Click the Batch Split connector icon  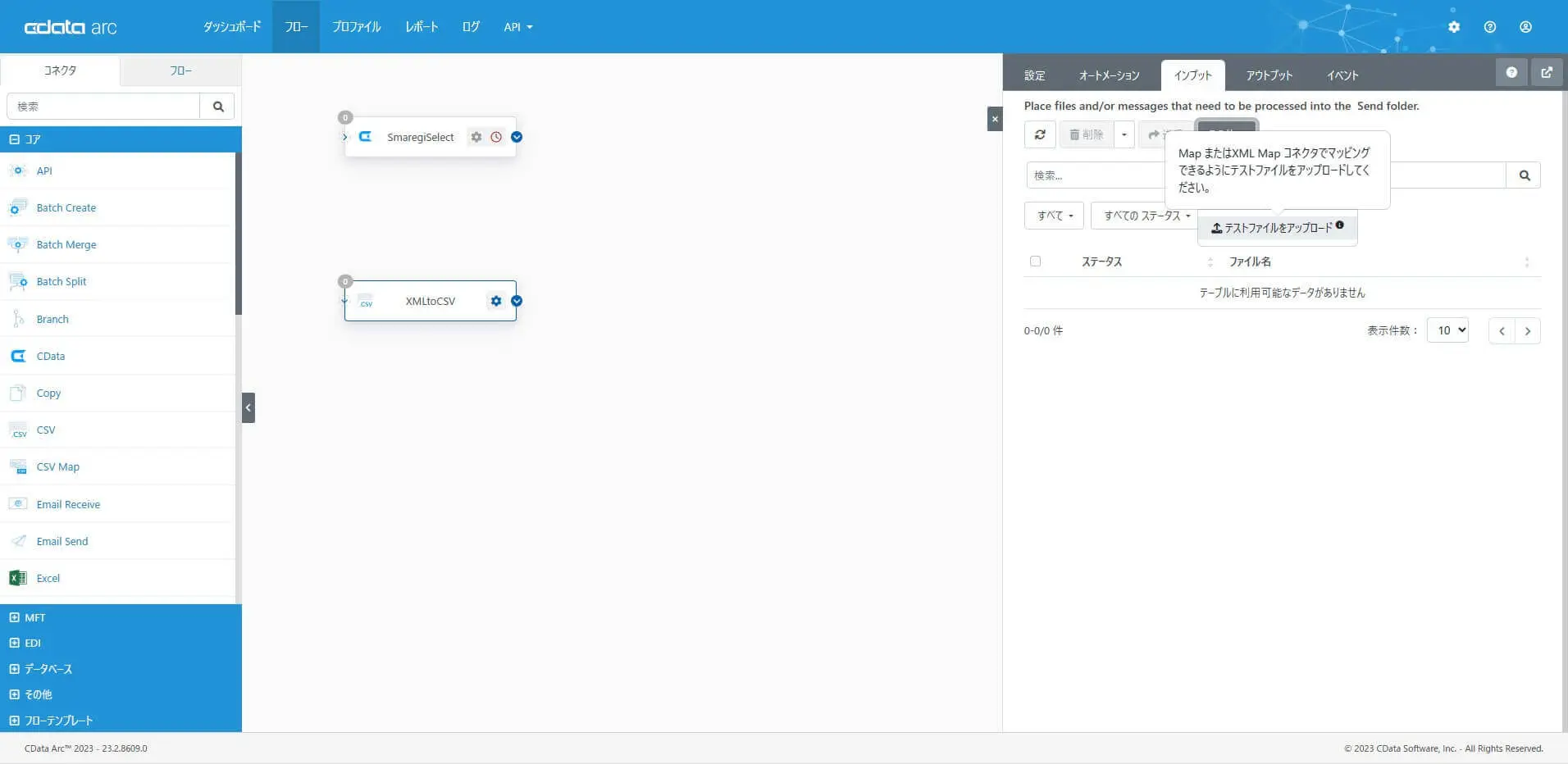coord(18,281)
